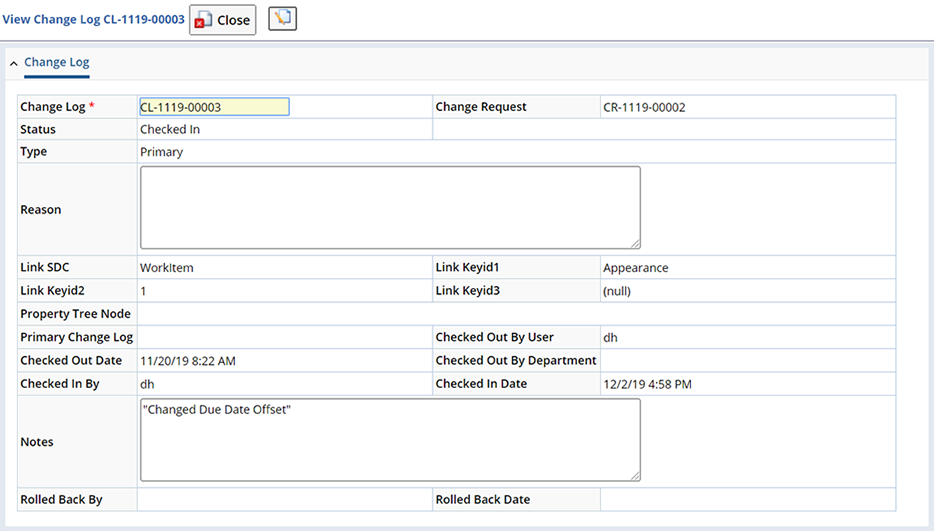Click inside the Reason text area
934x531 pixels.
(x=390, y=207)
